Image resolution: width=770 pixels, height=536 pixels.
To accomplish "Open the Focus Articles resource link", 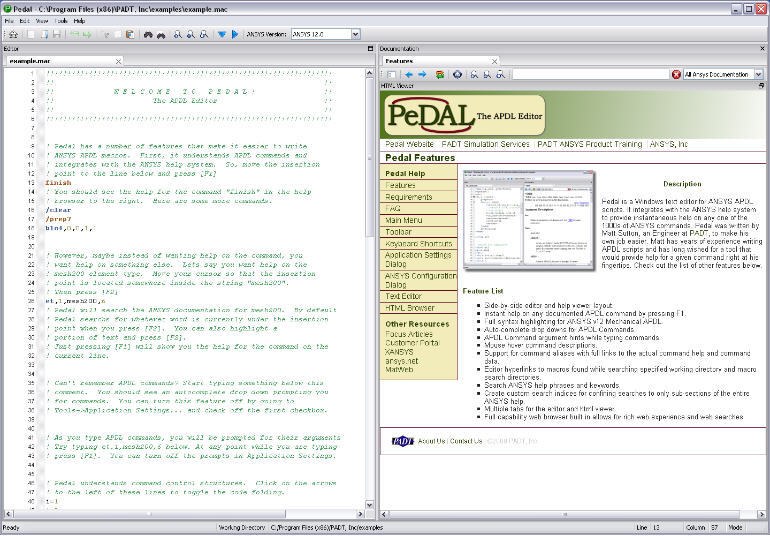I will (409, 334).
